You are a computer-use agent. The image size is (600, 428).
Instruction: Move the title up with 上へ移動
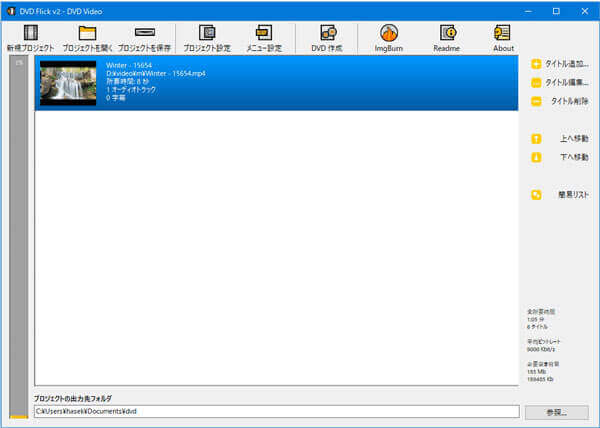559,139
